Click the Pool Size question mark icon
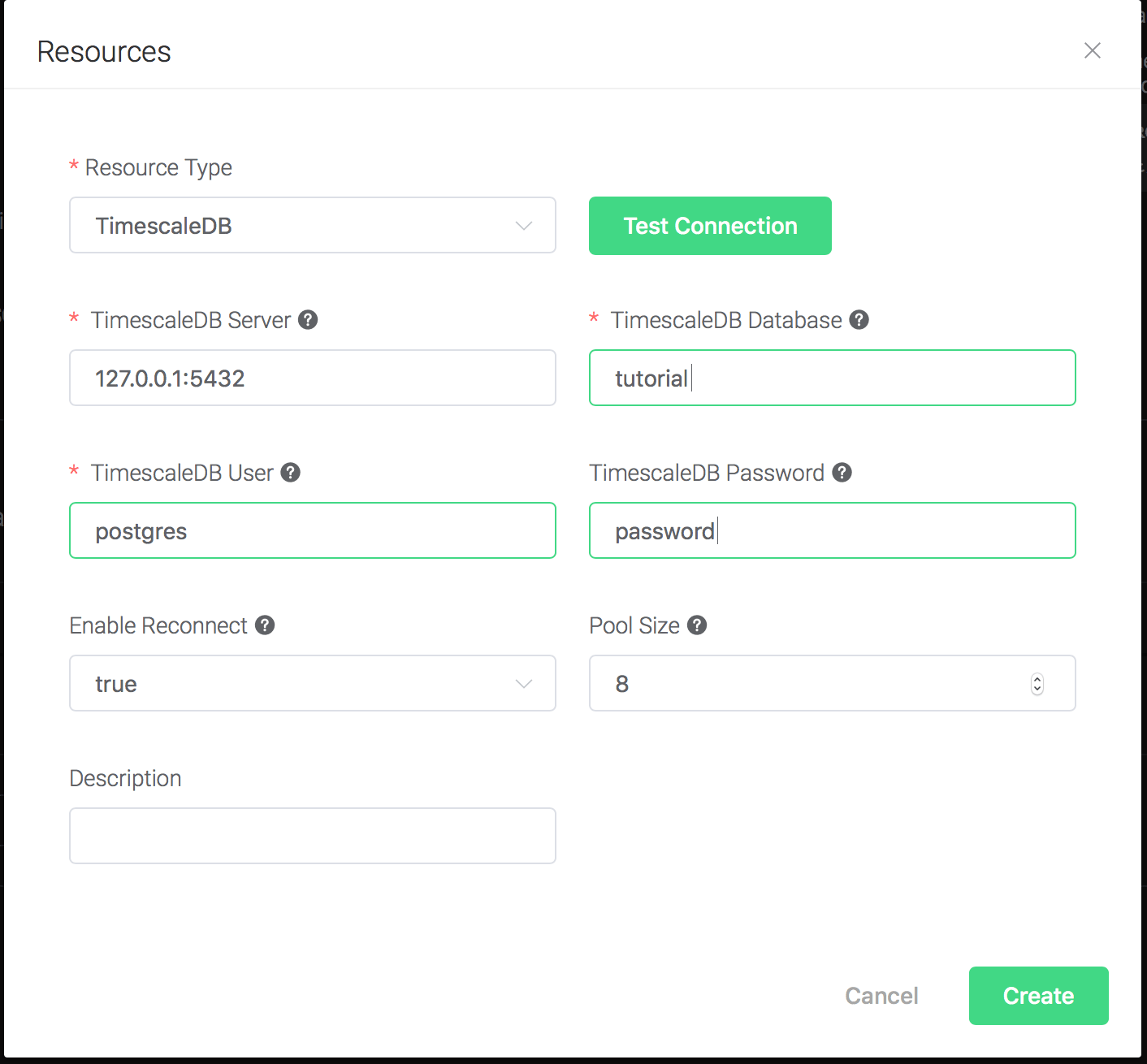 tap(696, 625)
